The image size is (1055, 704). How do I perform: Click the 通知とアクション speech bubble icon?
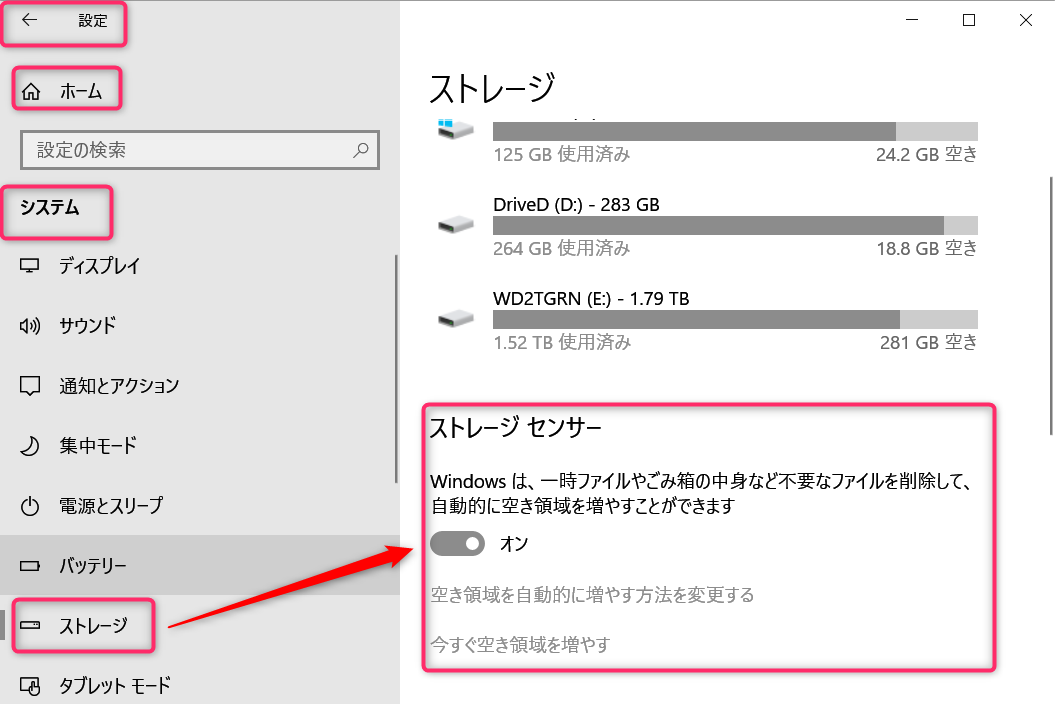(30, 386)
